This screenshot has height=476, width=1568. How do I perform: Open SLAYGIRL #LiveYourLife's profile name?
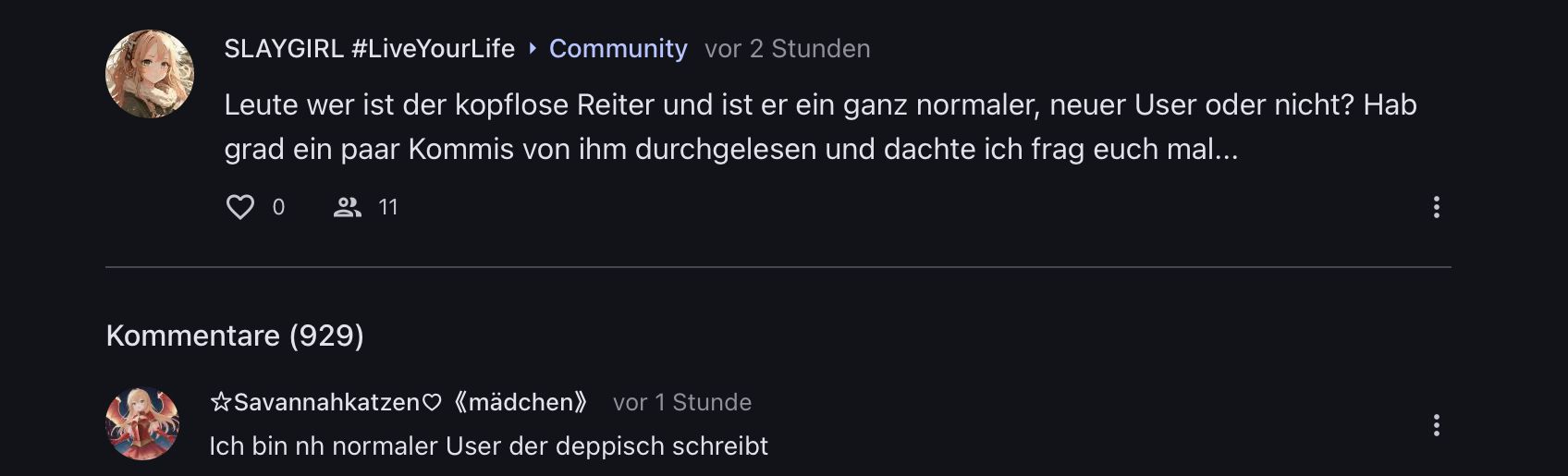click(x=369, y=49)
